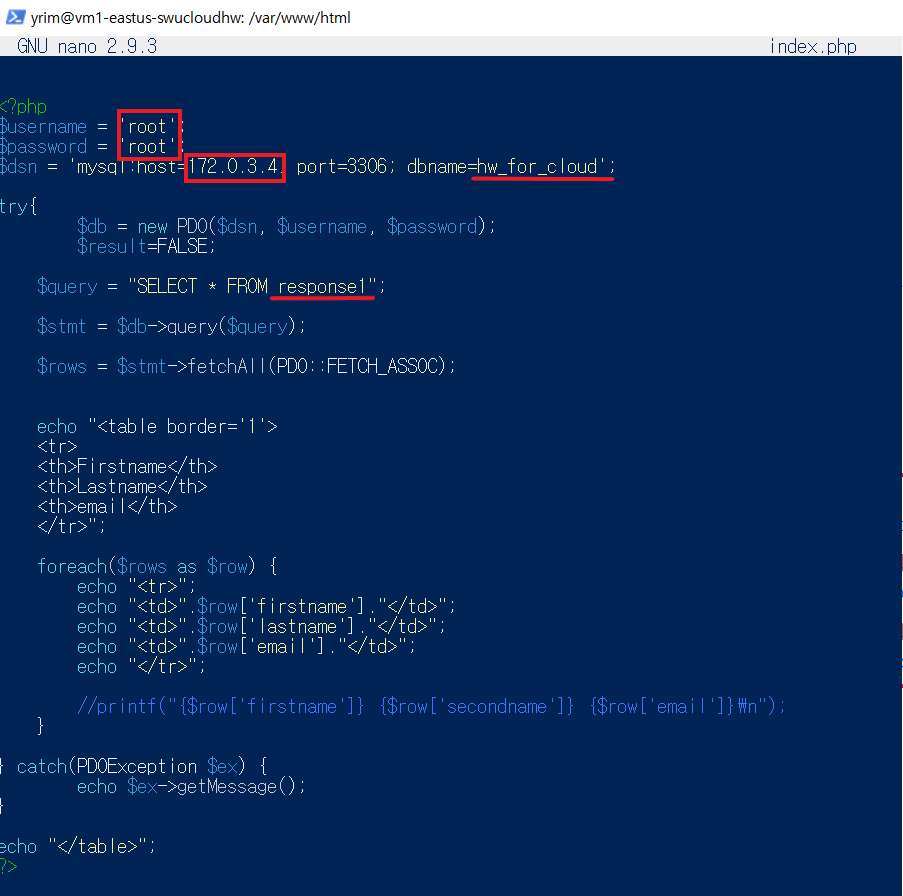This screenshot has height=896, width=903.
Task: Click the closing ?> PHP tag
Action: click(9, 867)
